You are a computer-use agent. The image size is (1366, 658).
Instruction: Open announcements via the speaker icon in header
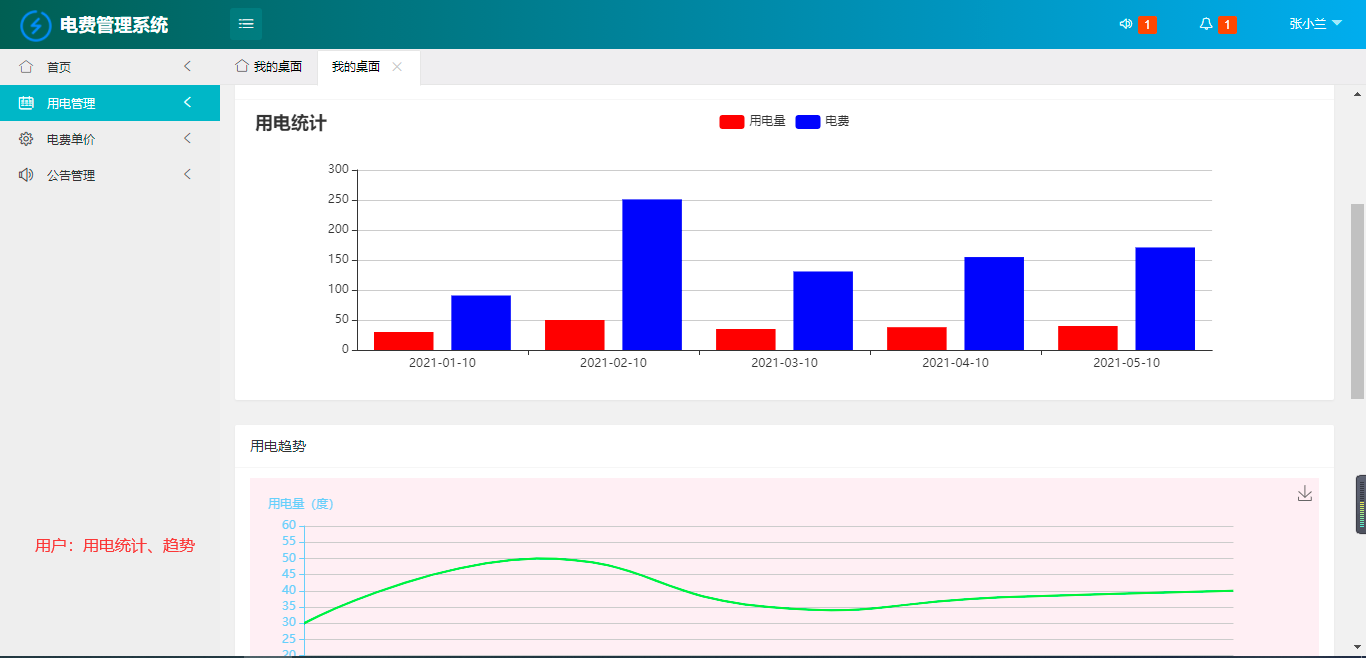click(1126, 24)
